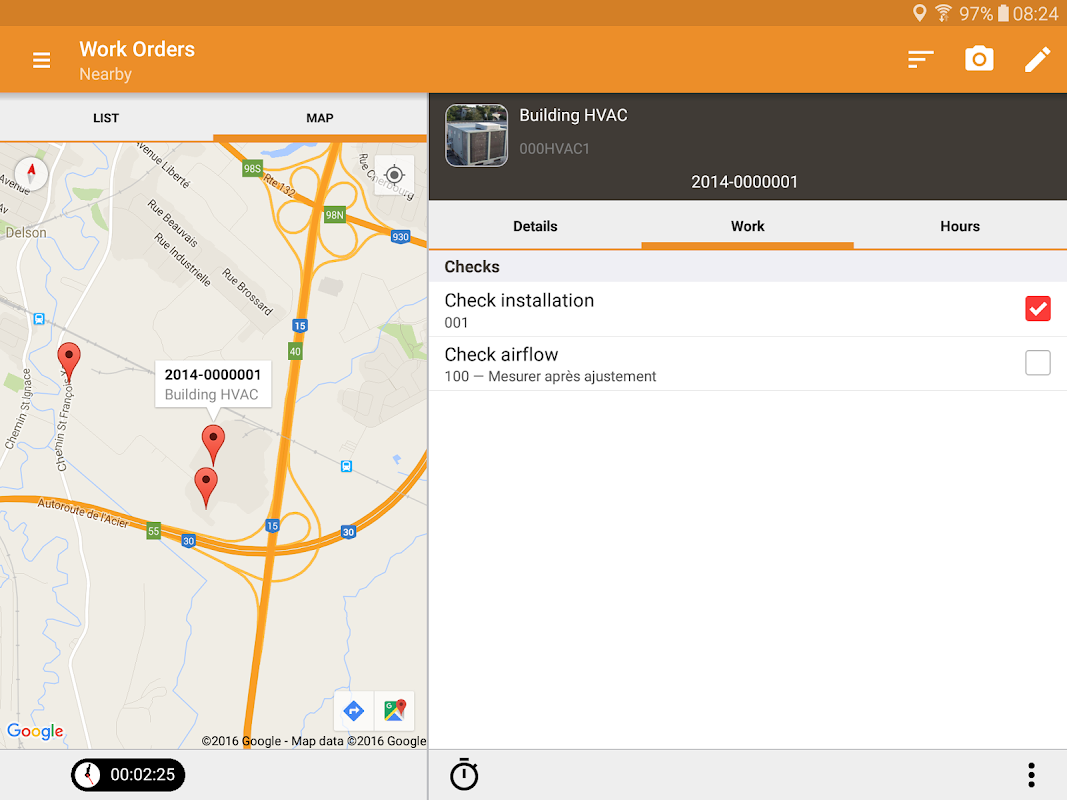Switch to the Hours tab

point(959,226)
